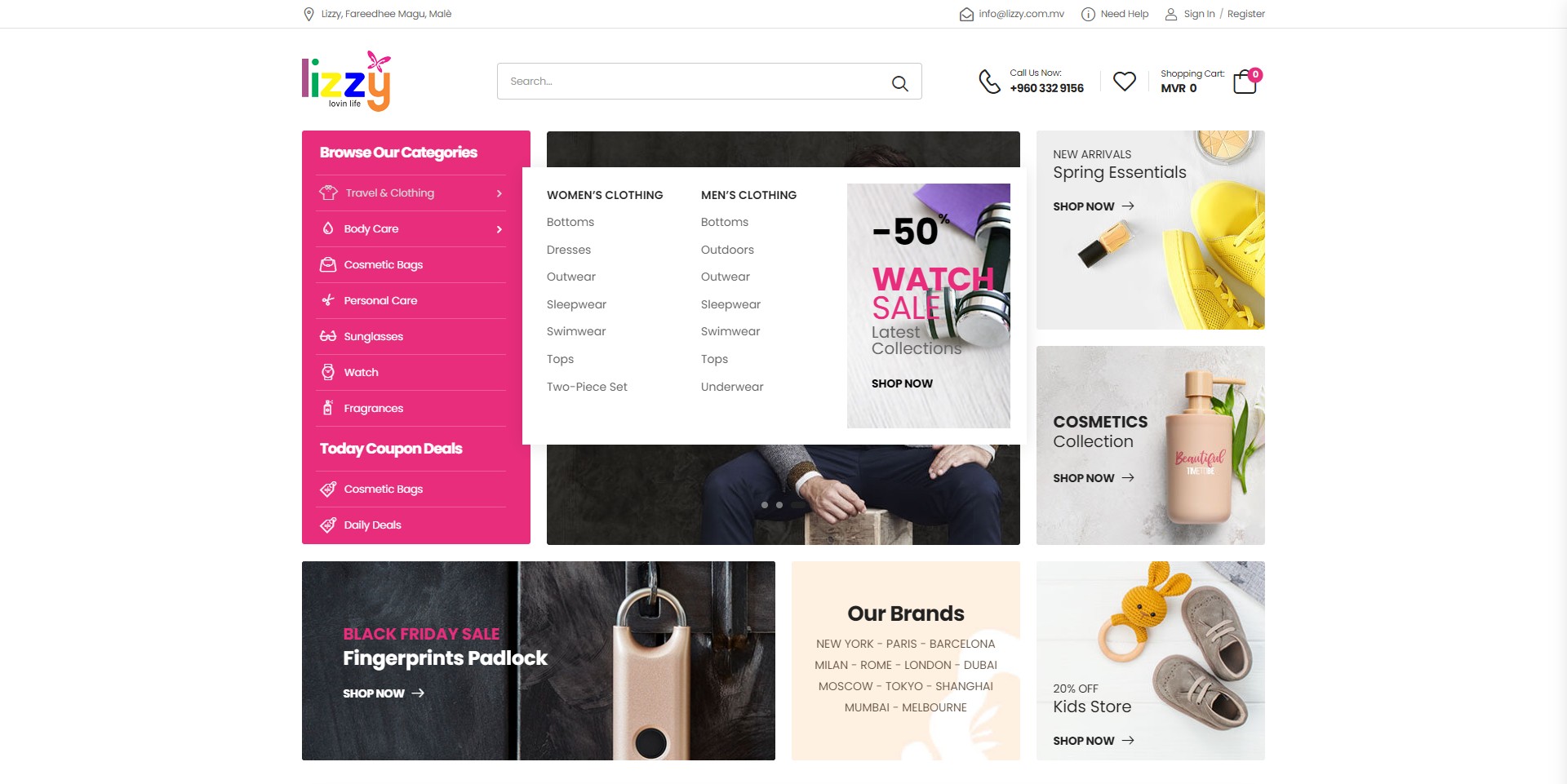Expand the Body Care submenu arrow
Image resolution: width=1567 pixels, height=784 pixels.
(499, 229)
